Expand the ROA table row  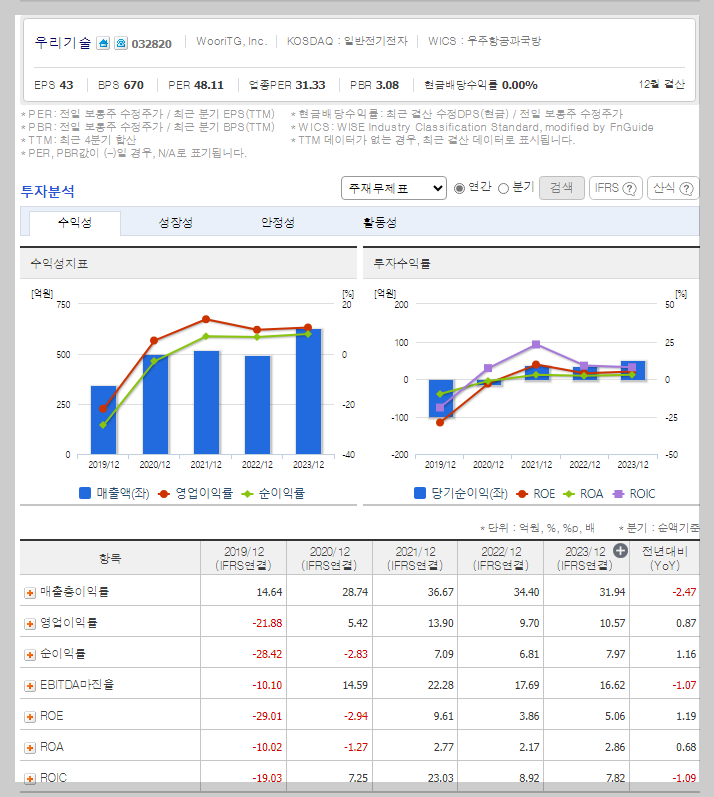(30, 748)
